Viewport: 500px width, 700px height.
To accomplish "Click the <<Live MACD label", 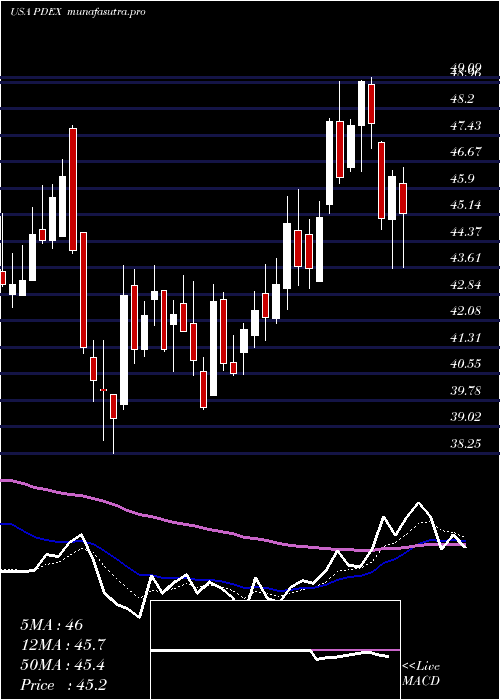I will pyautogui.click(x=421, y=674).
